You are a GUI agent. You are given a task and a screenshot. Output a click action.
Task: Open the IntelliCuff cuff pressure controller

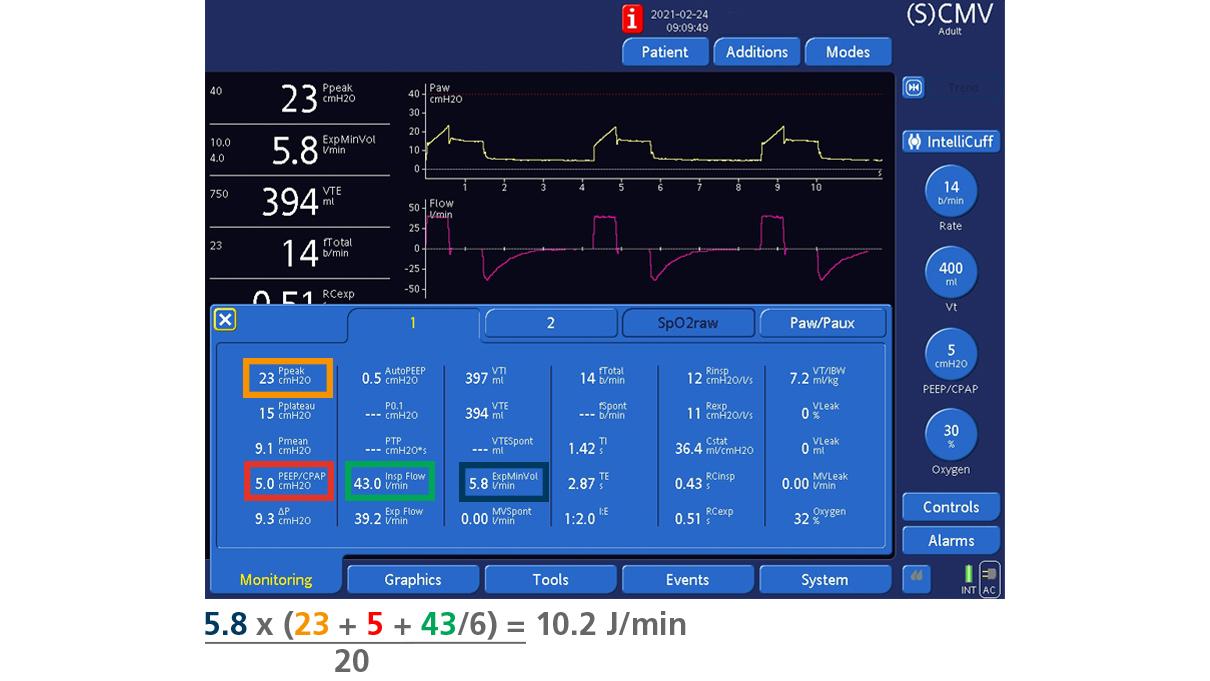click(x=950, y=141)
